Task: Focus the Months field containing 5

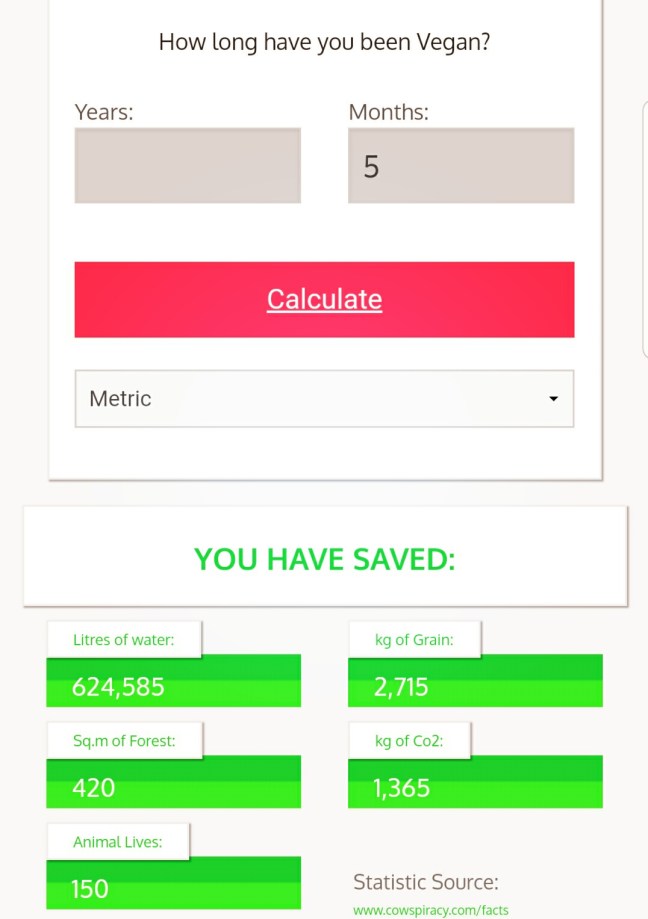Action: pos(460,165)
